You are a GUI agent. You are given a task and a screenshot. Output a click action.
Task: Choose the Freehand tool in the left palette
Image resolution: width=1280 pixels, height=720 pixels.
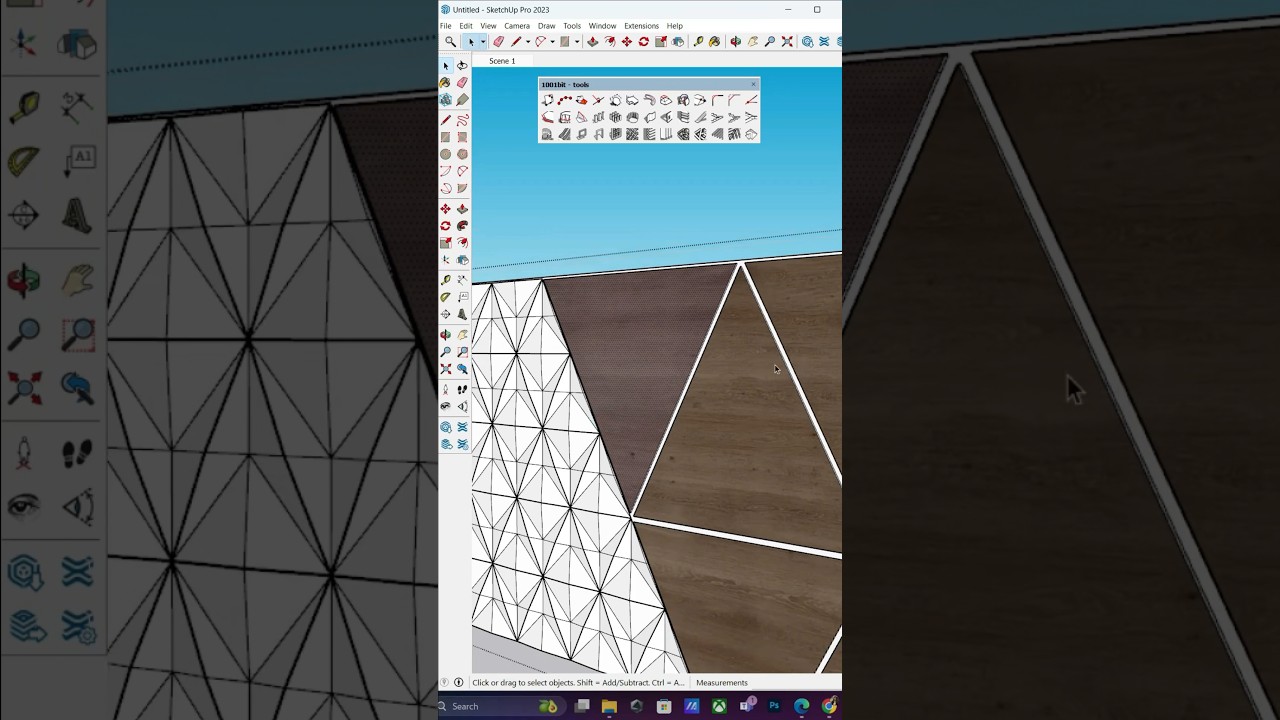[462, 120]
